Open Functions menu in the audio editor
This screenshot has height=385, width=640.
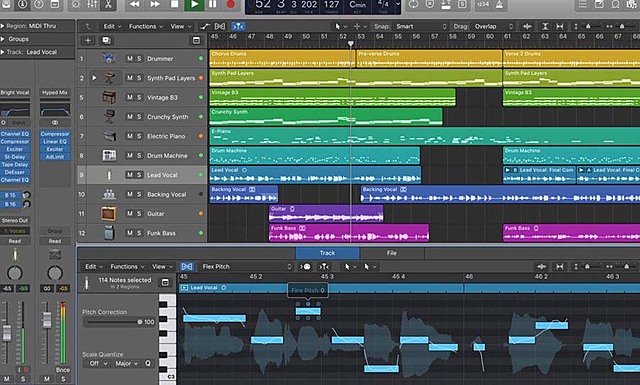[x=127, y=267]
